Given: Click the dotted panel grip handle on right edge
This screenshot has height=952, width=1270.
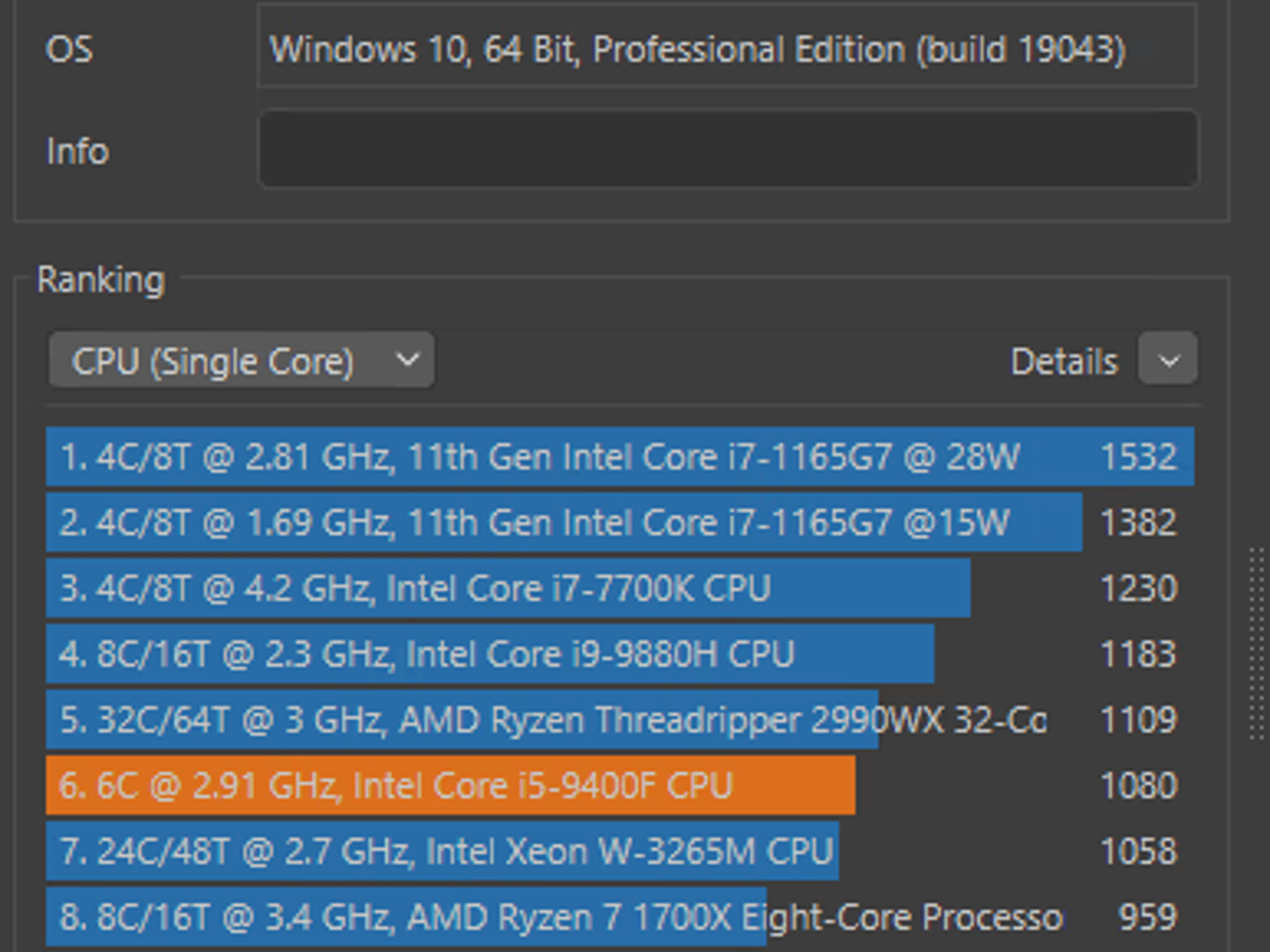Looking at the screenshot, I should [1256, 643].
